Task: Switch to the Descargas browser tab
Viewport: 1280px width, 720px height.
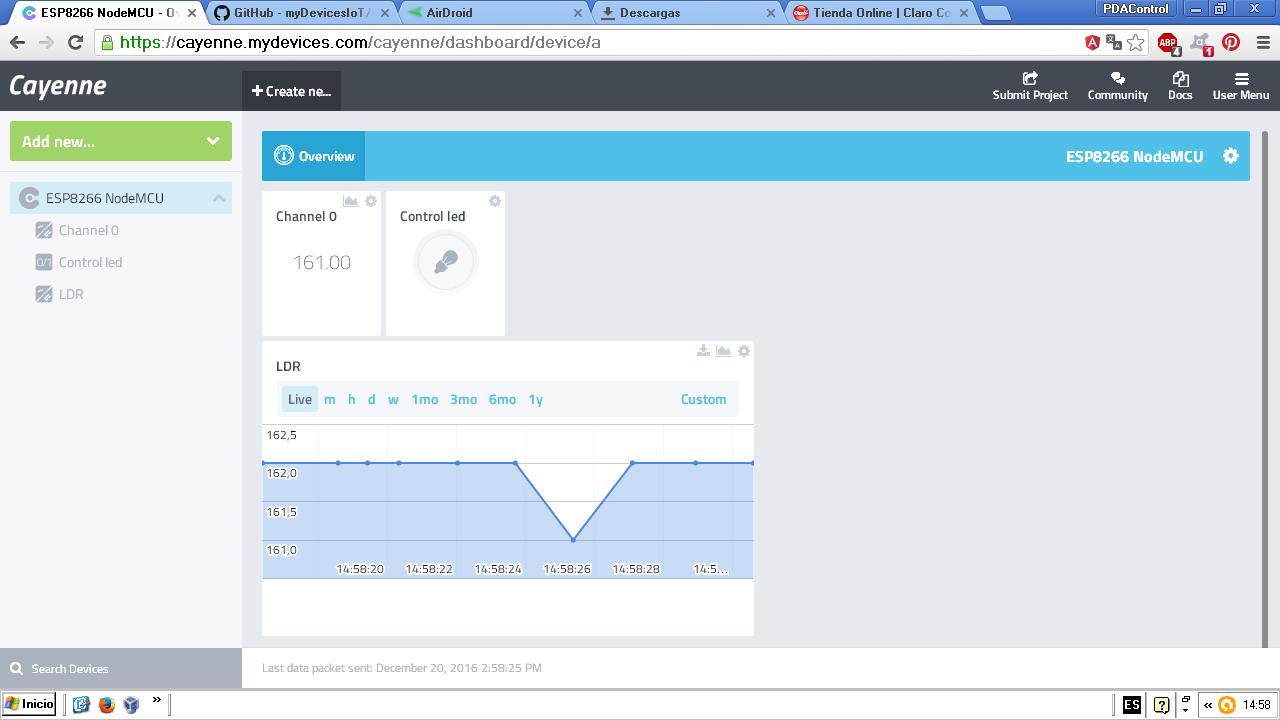Action: [x=686, y=13]
